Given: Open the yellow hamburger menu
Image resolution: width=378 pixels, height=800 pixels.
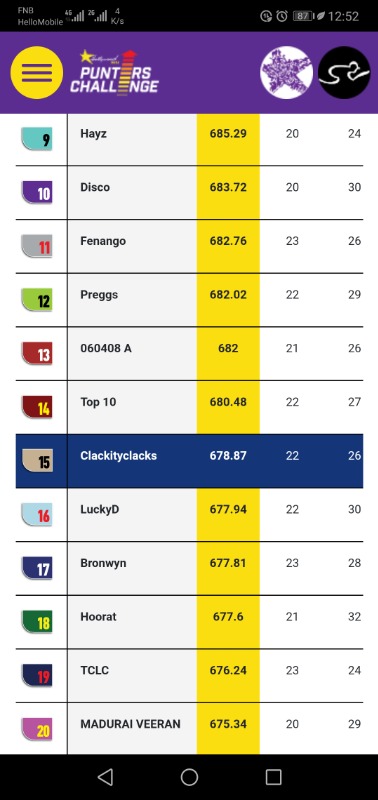Looking at the screenshot, I should 37,72.
